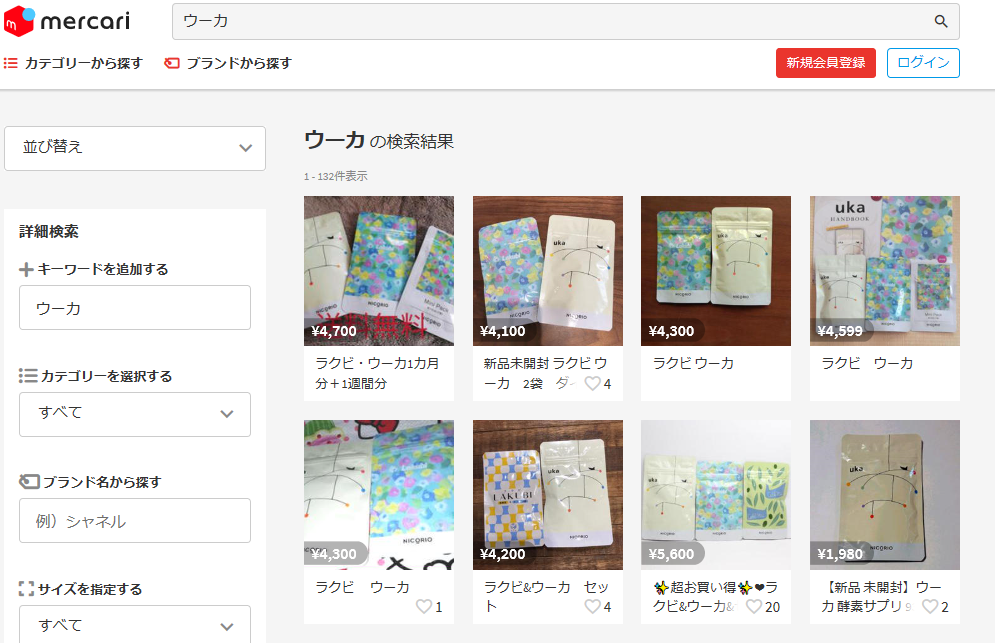Screen dimensions: 995x643
Task: Like the 超お買い得 item heart with 20
Action: tap(754, 606)
